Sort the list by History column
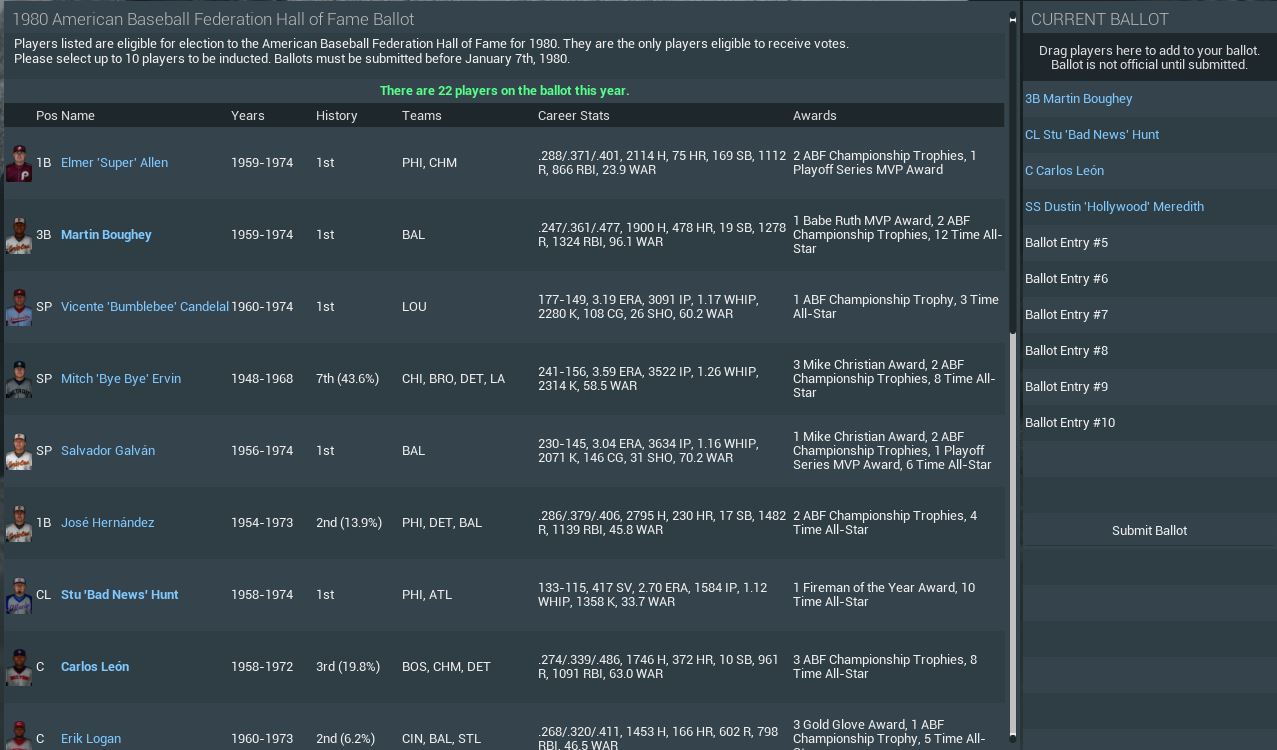Image resolution: width=1277 pixels, height=750 pixels. pyautogui.click(x=336, y=115)
